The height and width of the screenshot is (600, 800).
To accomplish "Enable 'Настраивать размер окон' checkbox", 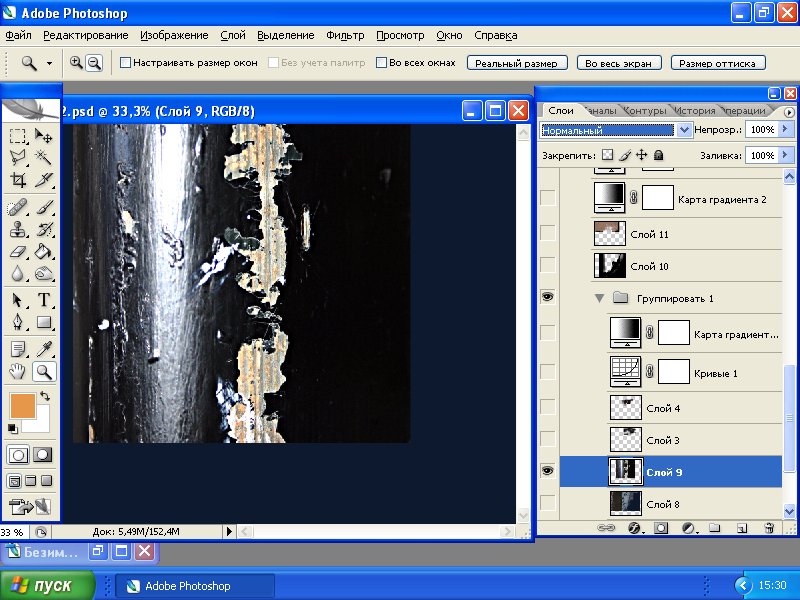I will click(126, 62).
